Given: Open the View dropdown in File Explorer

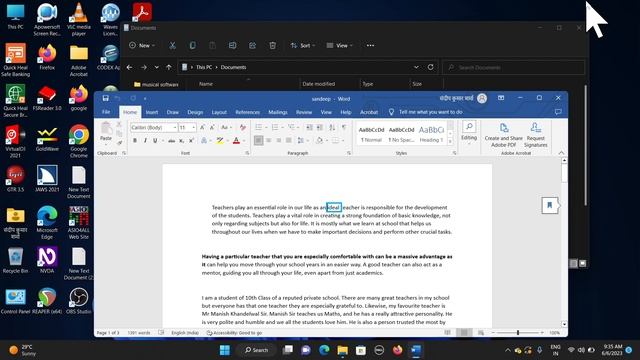Looking at the screenshot, I should pyautogui.click(x=340, y=46).
